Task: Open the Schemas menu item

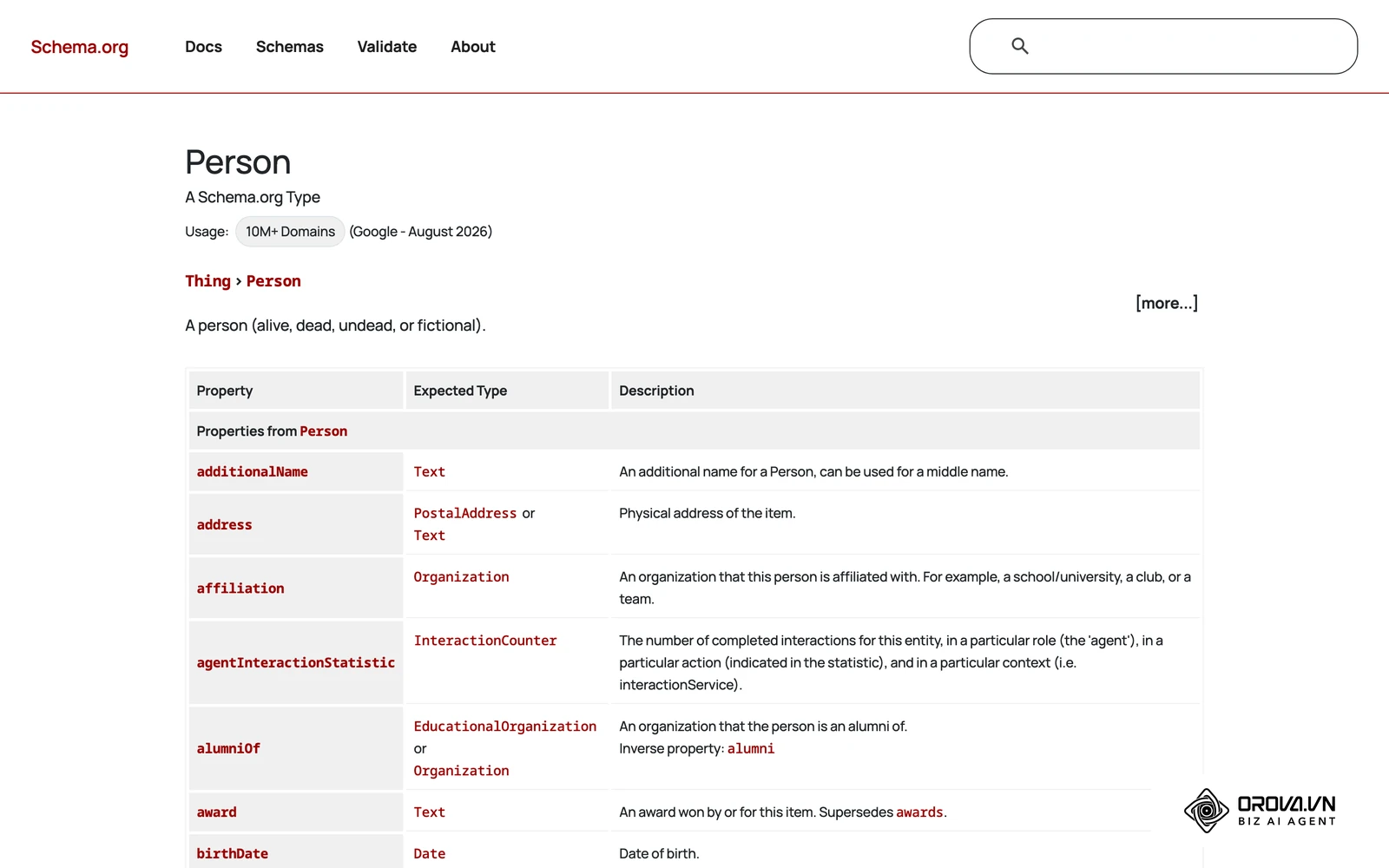Action: click(x=290, y=47)
